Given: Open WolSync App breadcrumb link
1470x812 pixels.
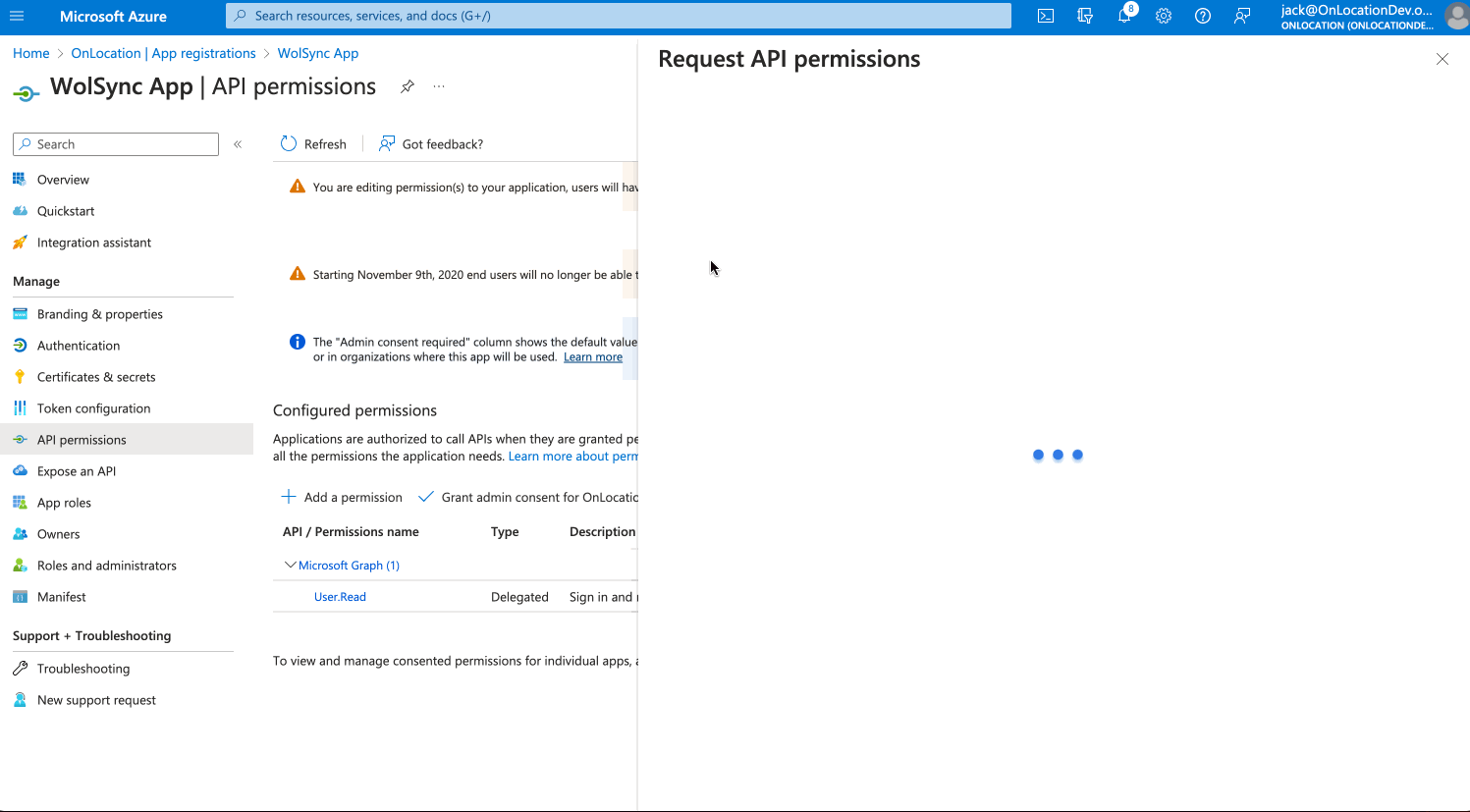Looking at the screenshot, I should click(318, 53).
